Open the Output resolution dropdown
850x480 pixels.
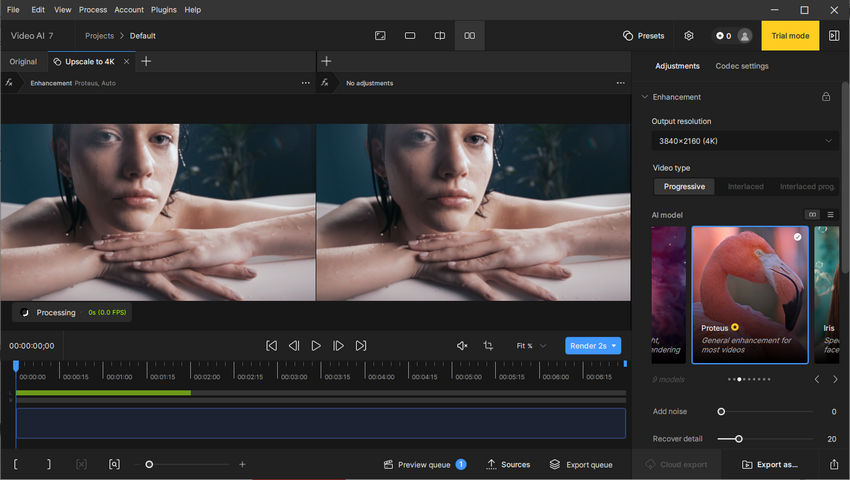(745, 141)
